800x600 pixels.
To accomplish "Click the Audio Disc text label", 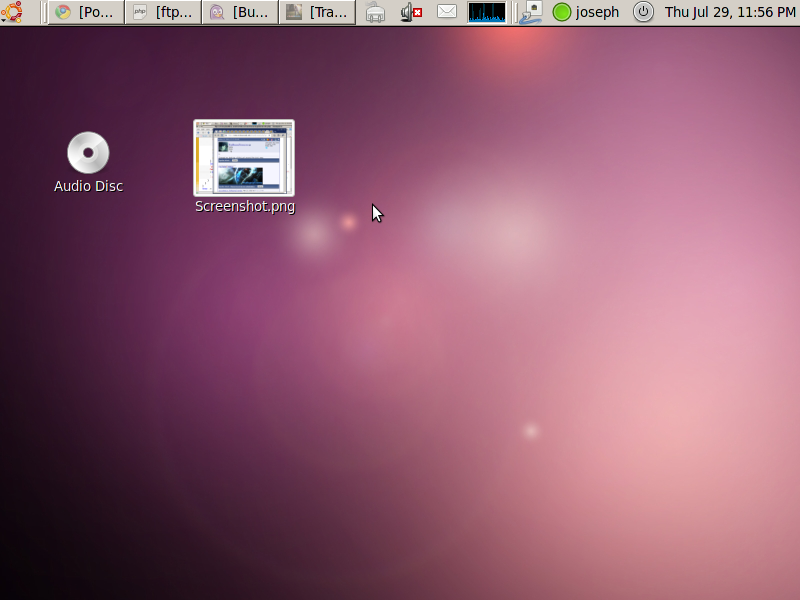I will 88,186.
